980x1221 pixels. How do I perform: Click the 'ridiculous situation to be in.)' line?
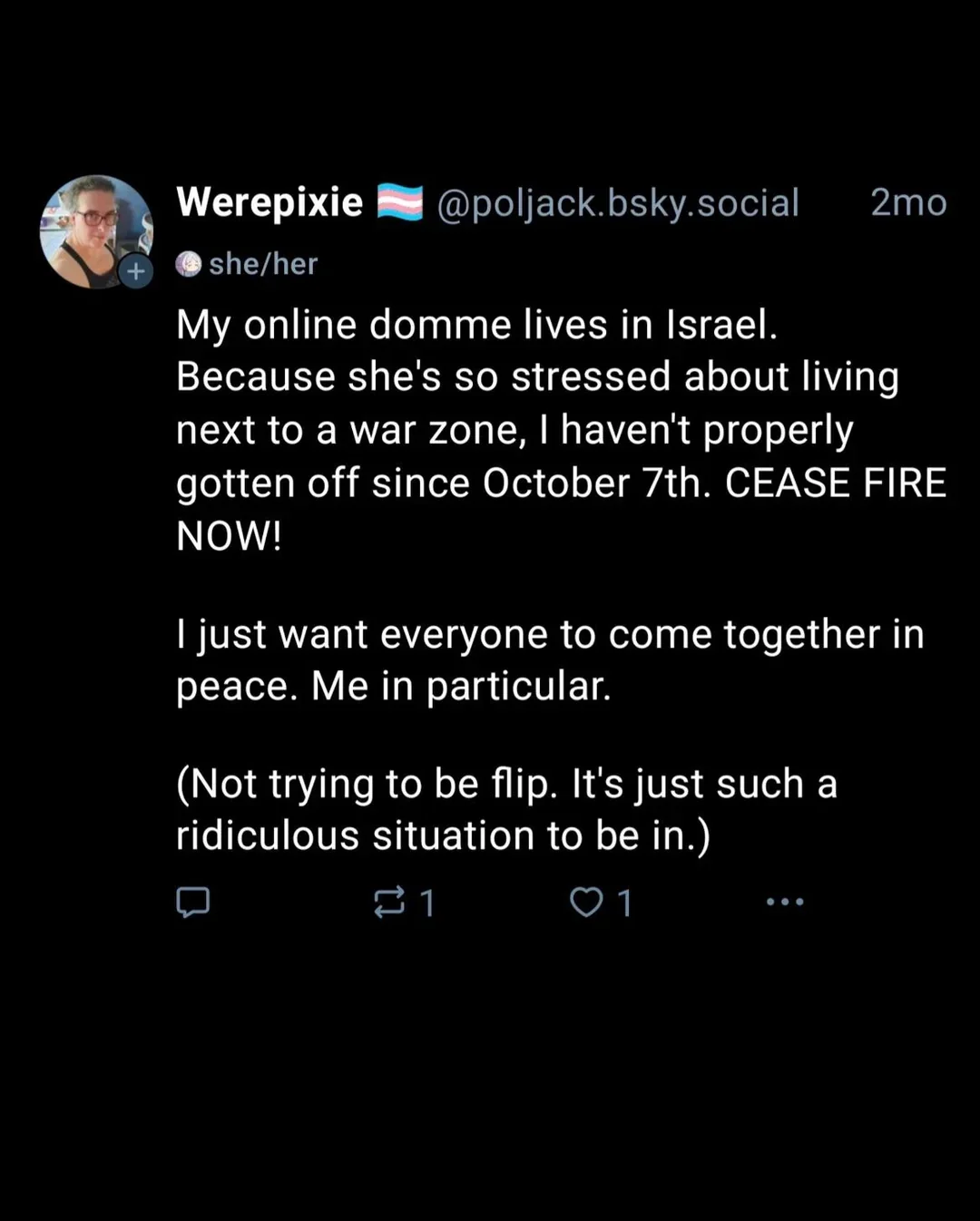pyautogui.click(x=443, y=835)
